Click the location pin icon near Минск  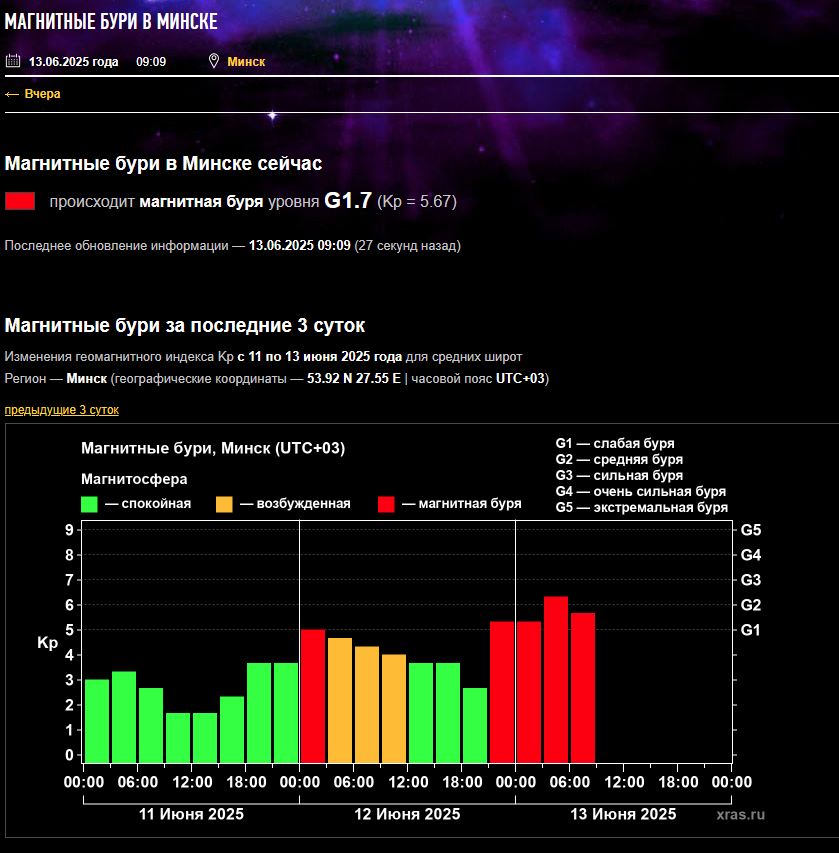point(213,61)
